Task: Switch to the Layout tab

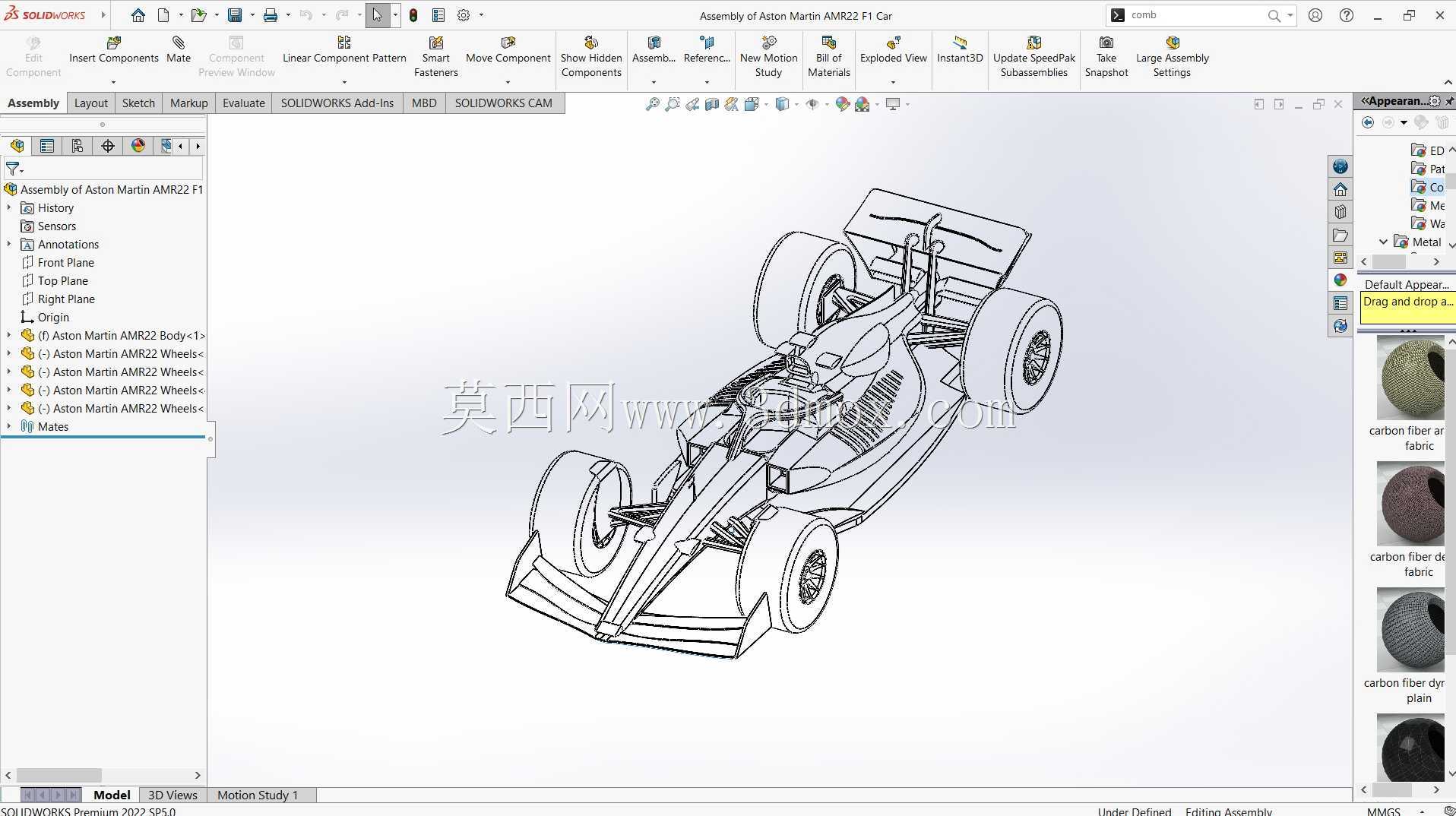Action: point(91,103)
